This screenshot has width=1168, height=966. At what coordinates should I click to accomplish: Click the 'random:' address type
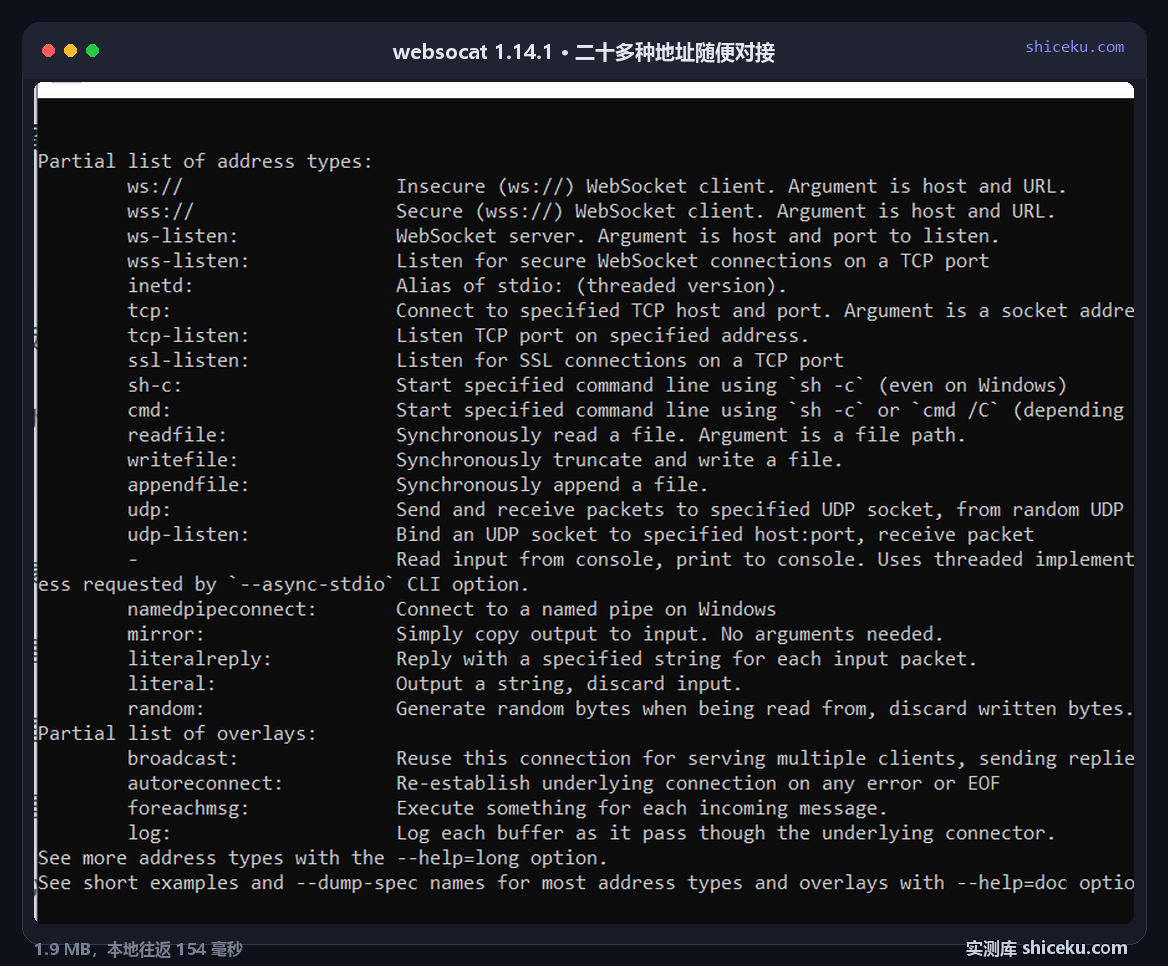(165, 709)
